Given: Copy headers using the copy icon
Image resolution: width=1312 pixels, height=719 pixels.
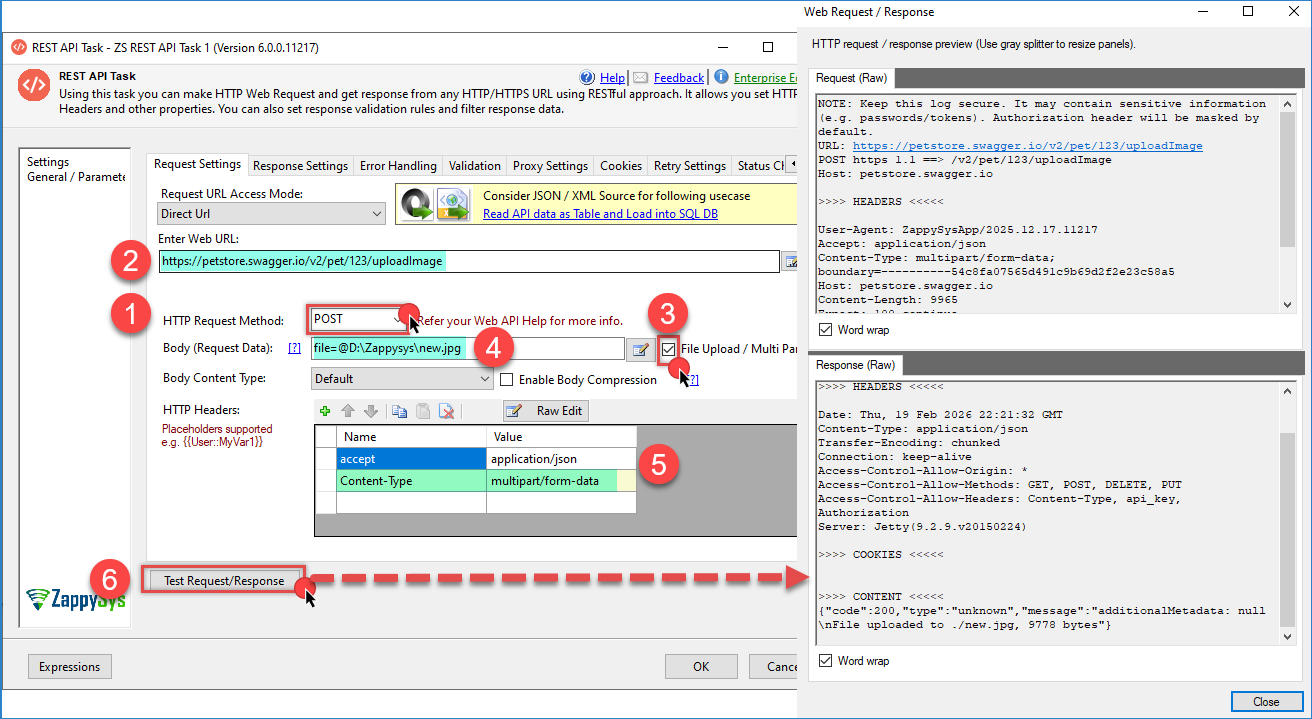Looking at the screenshot, I should (400, 411).
